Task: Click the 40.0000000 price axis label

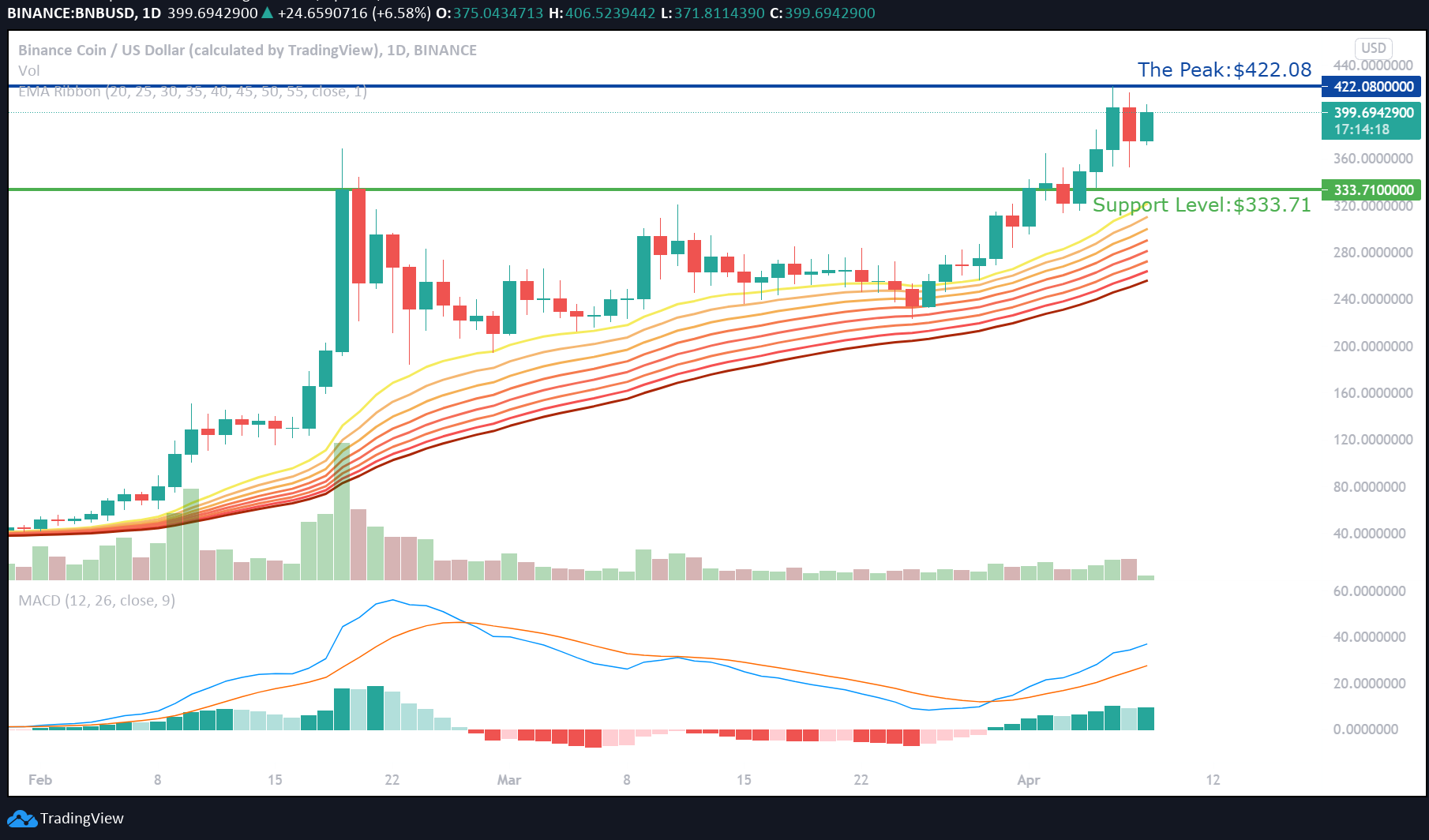Action: coord(1370,534)
